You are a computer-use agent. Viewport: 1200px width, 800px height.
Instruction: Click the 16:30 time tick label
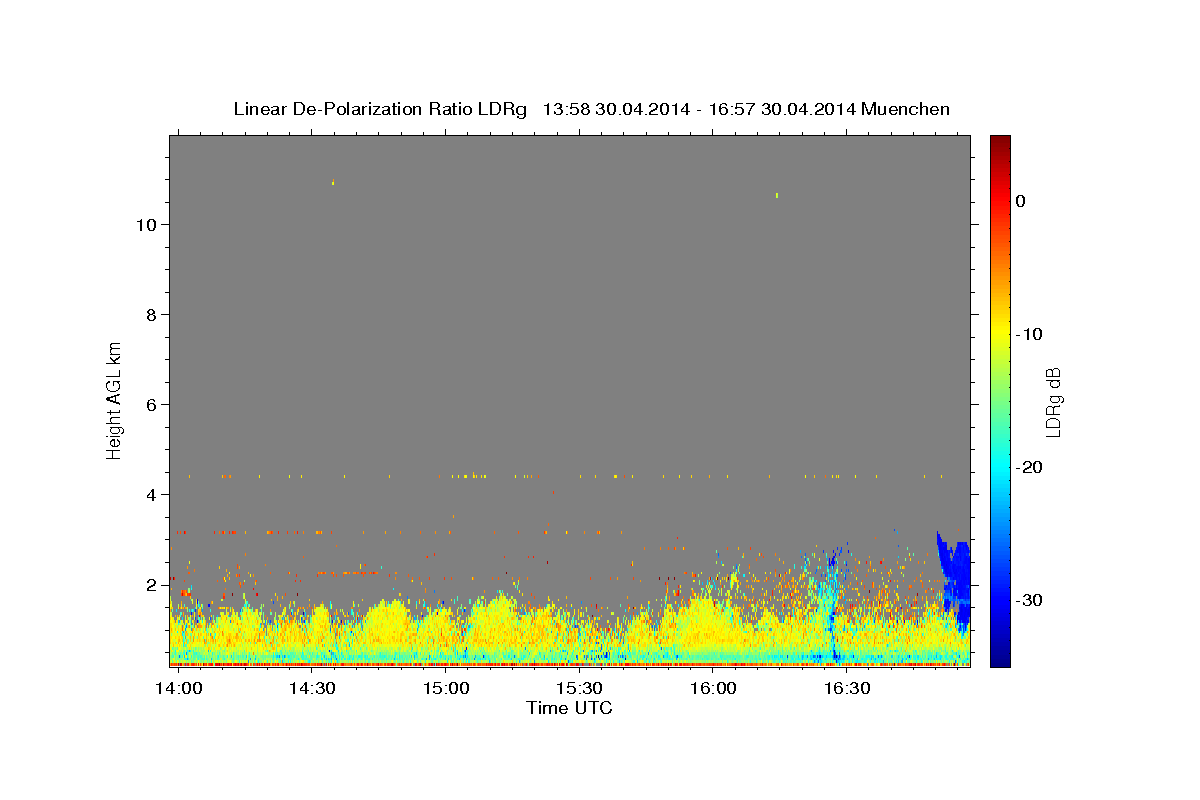pos(846,689)
